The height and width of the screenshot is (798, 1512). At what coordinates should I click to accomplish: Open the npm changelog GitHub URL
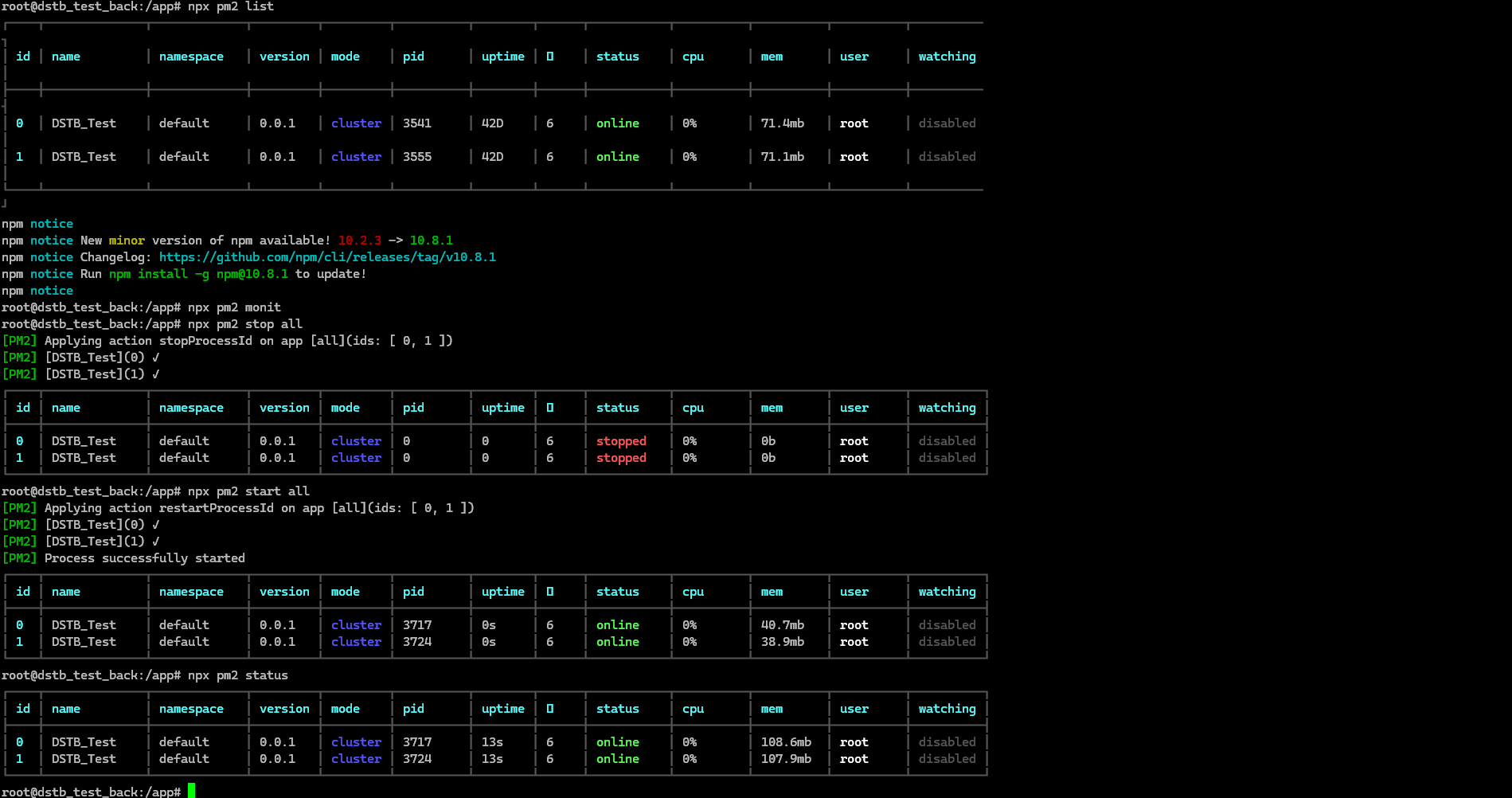[327, 257]
